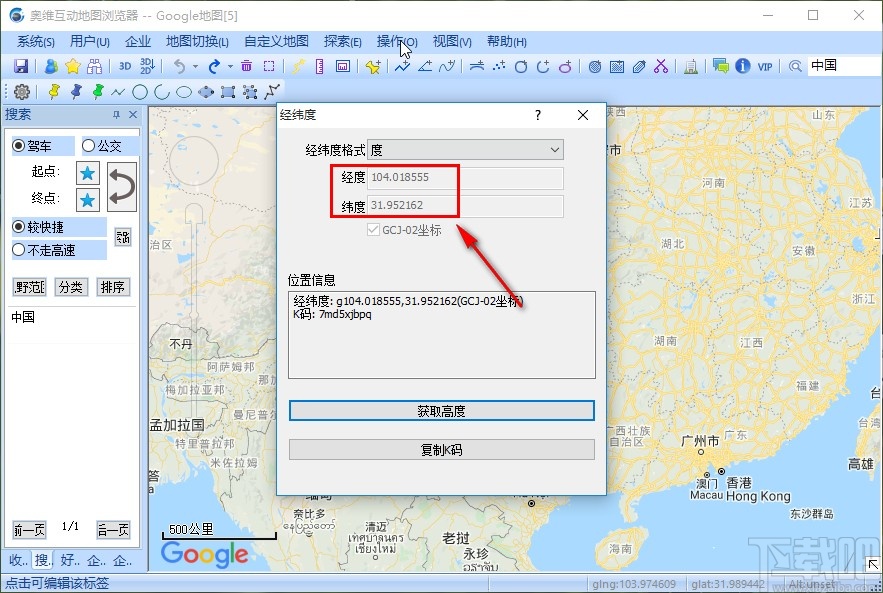Expand the redo dropdown arrow
This screenshot has width=883, height=593.
click(228, 66)
